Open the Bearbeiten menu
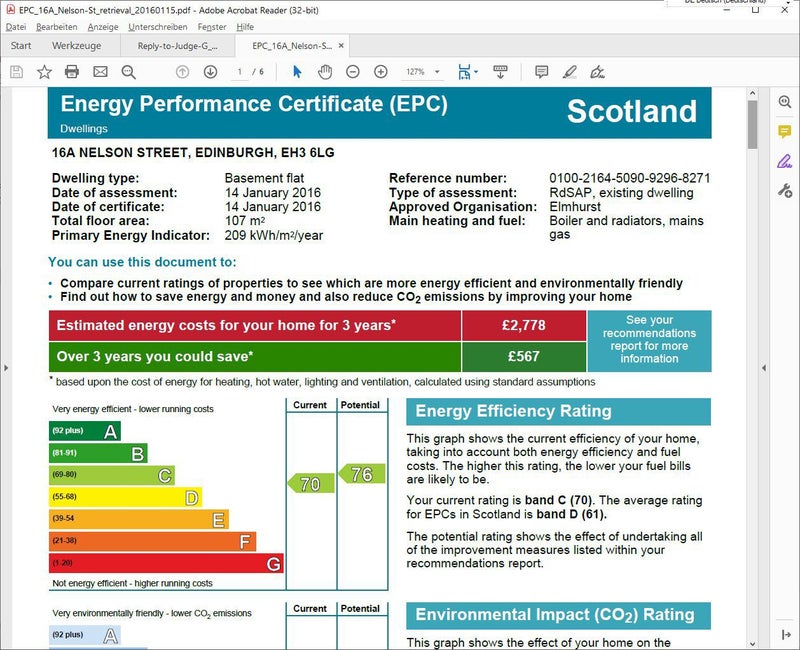This screenshot has width=800, height=650. [x=56, y=27]
